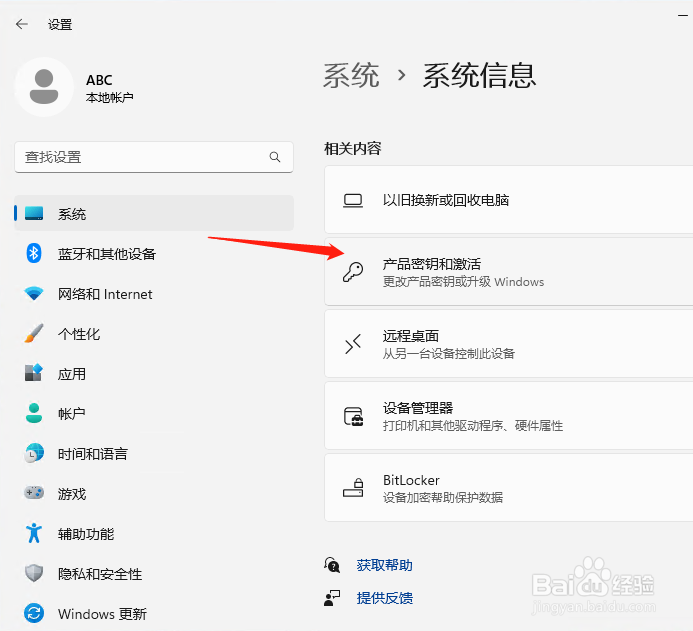The width and height of the screenshot is (693, 631).
Task: Click the device manager toolbox icon
Action: coord(354,416)
